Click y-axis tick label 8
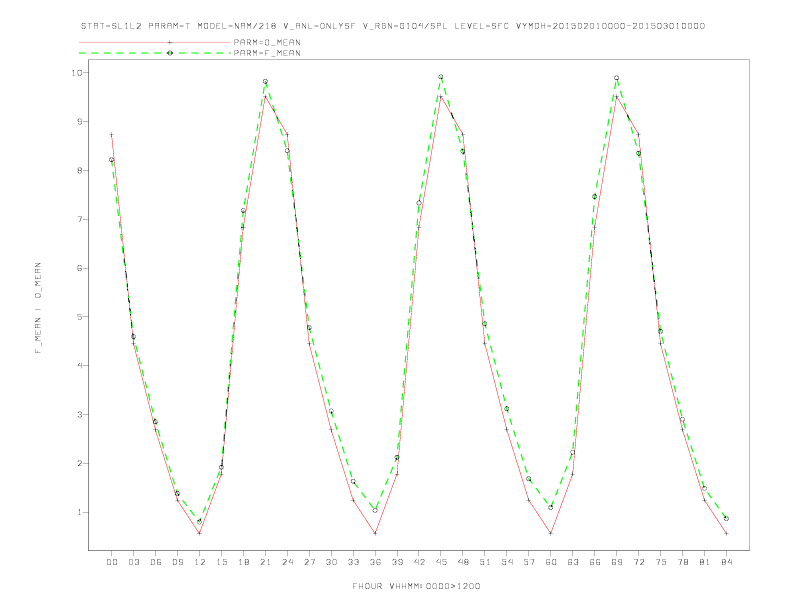 80,170
